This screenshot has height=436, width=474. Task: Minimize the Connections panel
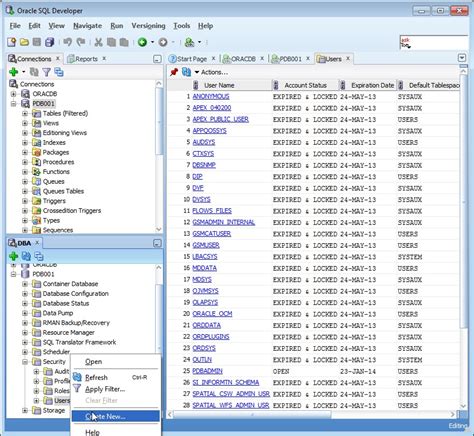tap(157, 59)
